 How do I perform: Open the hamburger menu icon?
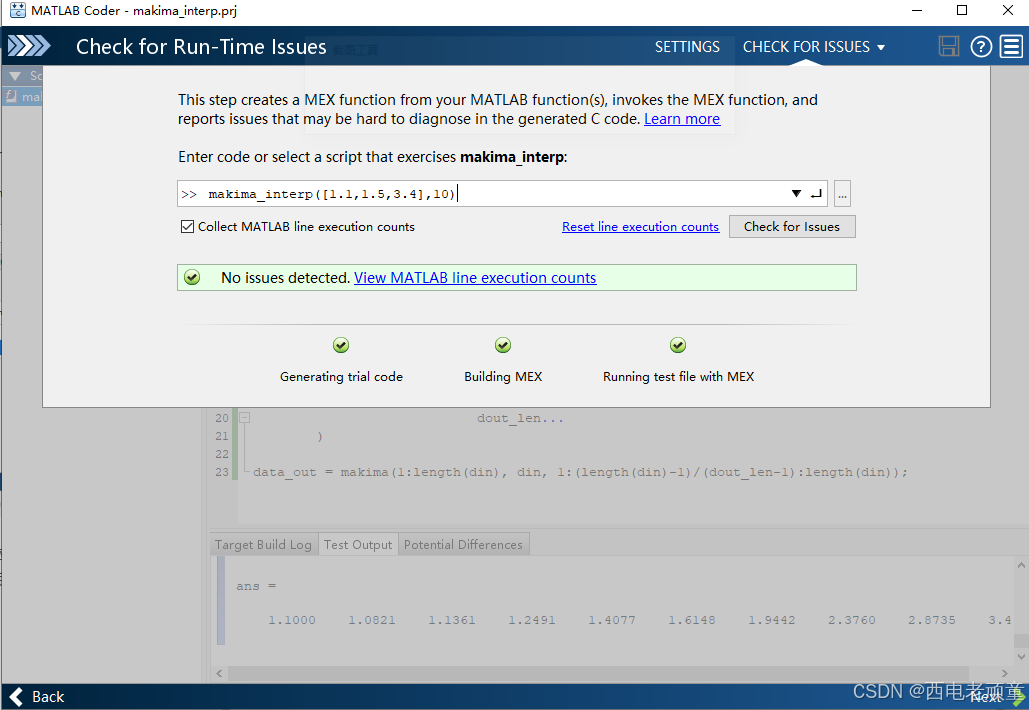tap(1011, 47)
